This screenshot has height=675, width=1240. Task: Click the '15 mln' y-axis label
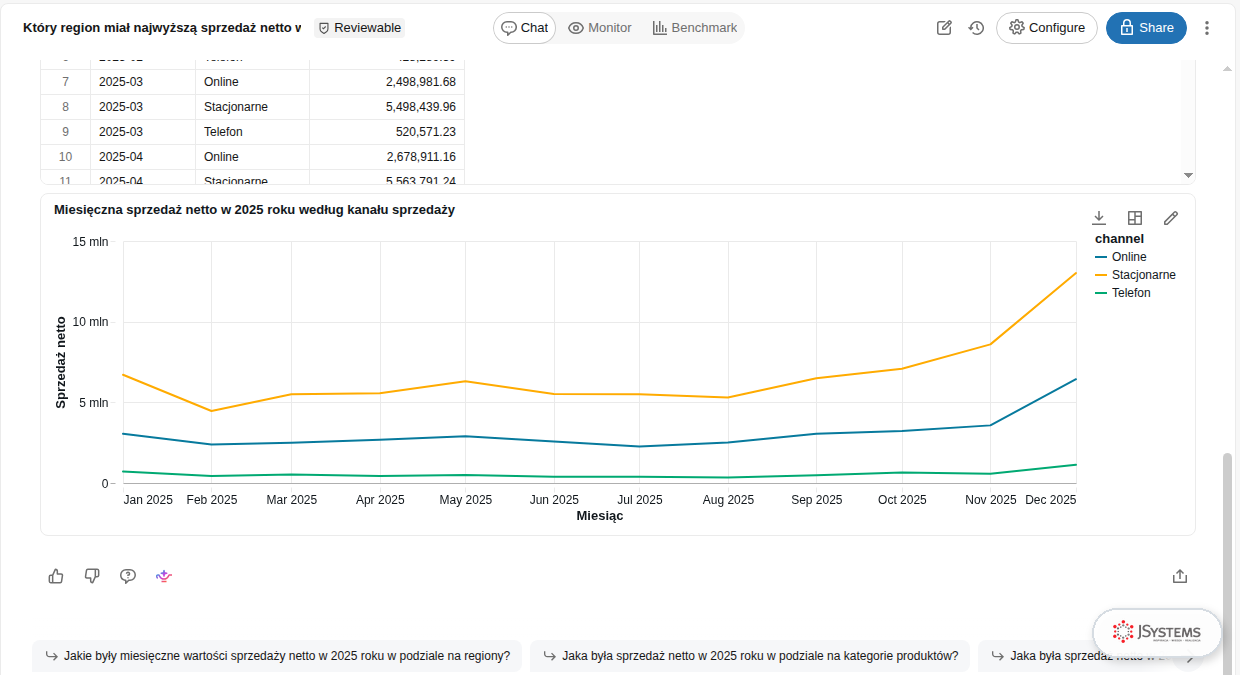coord(91,241)
